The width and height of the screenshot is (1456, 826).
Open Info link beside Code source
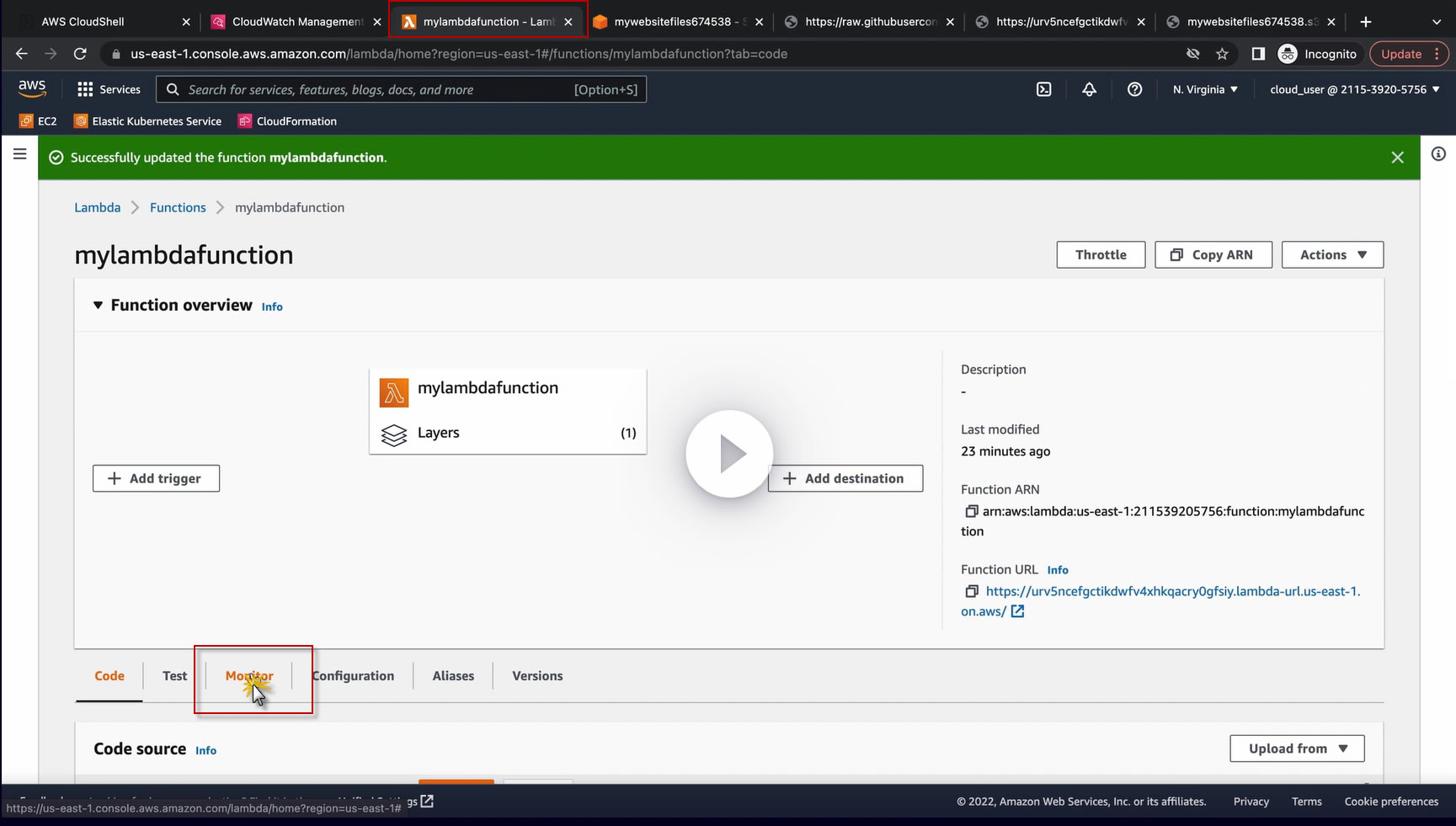[205, 751]
